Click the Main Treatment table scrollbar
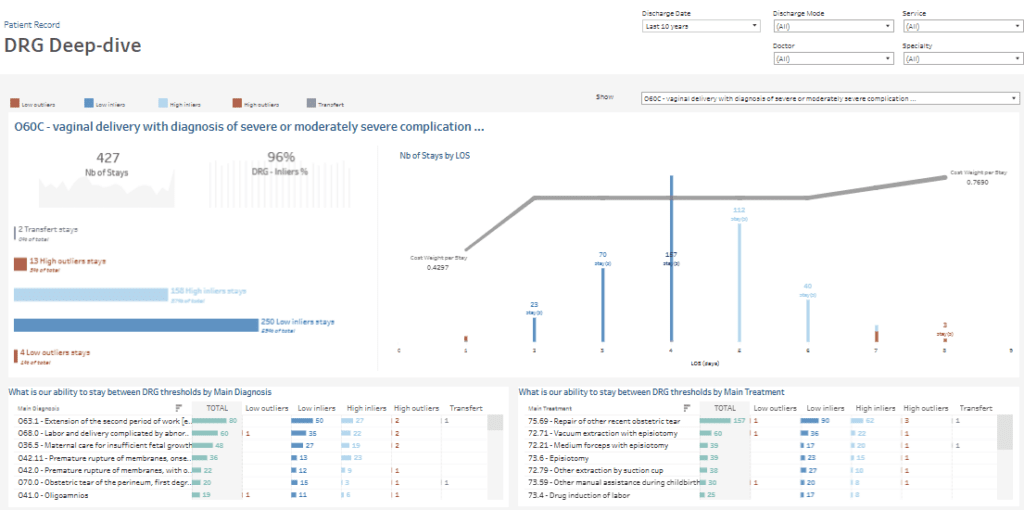This screenshot has width=1024, height=510. pyautogui.click(x=1005, y=432)
